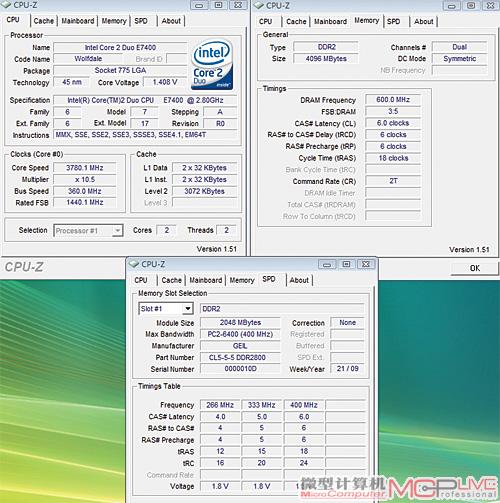Open SPD tab in the CPU window

[x=141, y=21]
